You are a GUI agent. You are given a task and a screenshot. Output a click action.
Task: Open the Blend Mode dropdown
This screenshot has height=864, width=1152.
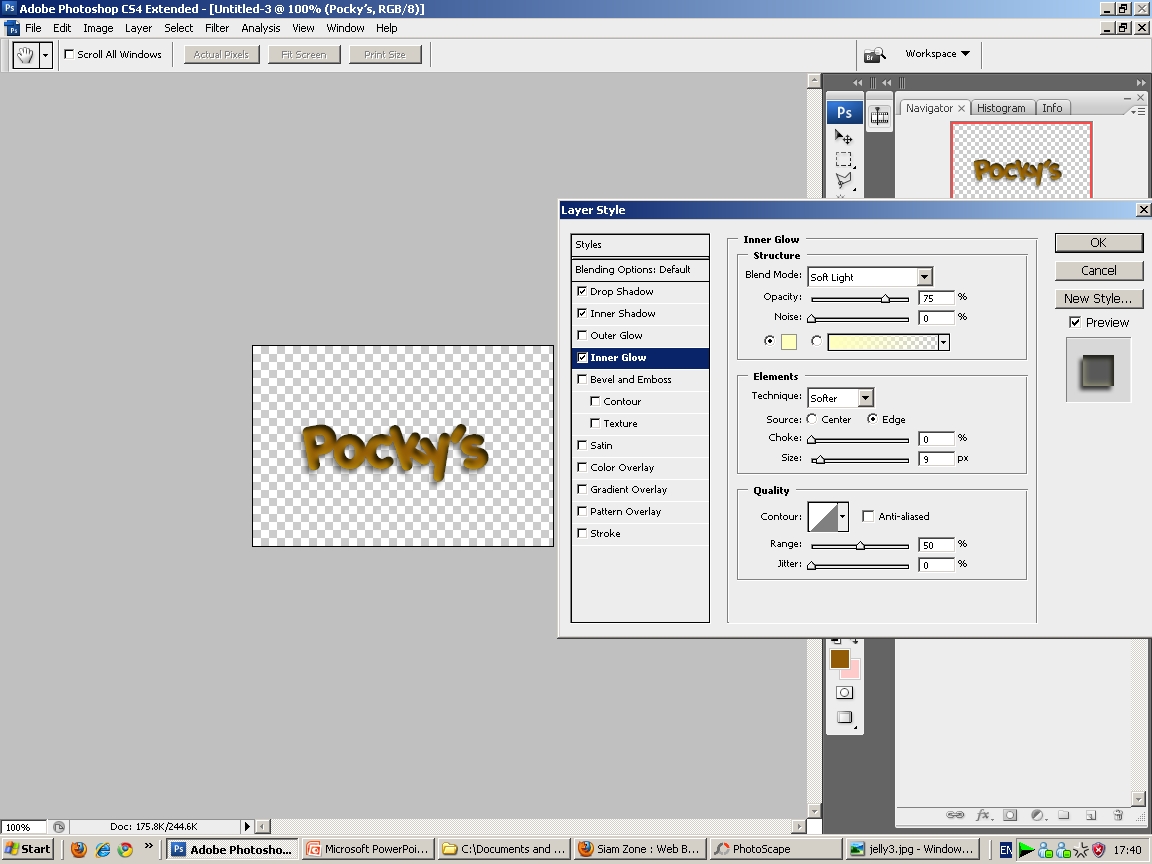[x=924, y=277]
